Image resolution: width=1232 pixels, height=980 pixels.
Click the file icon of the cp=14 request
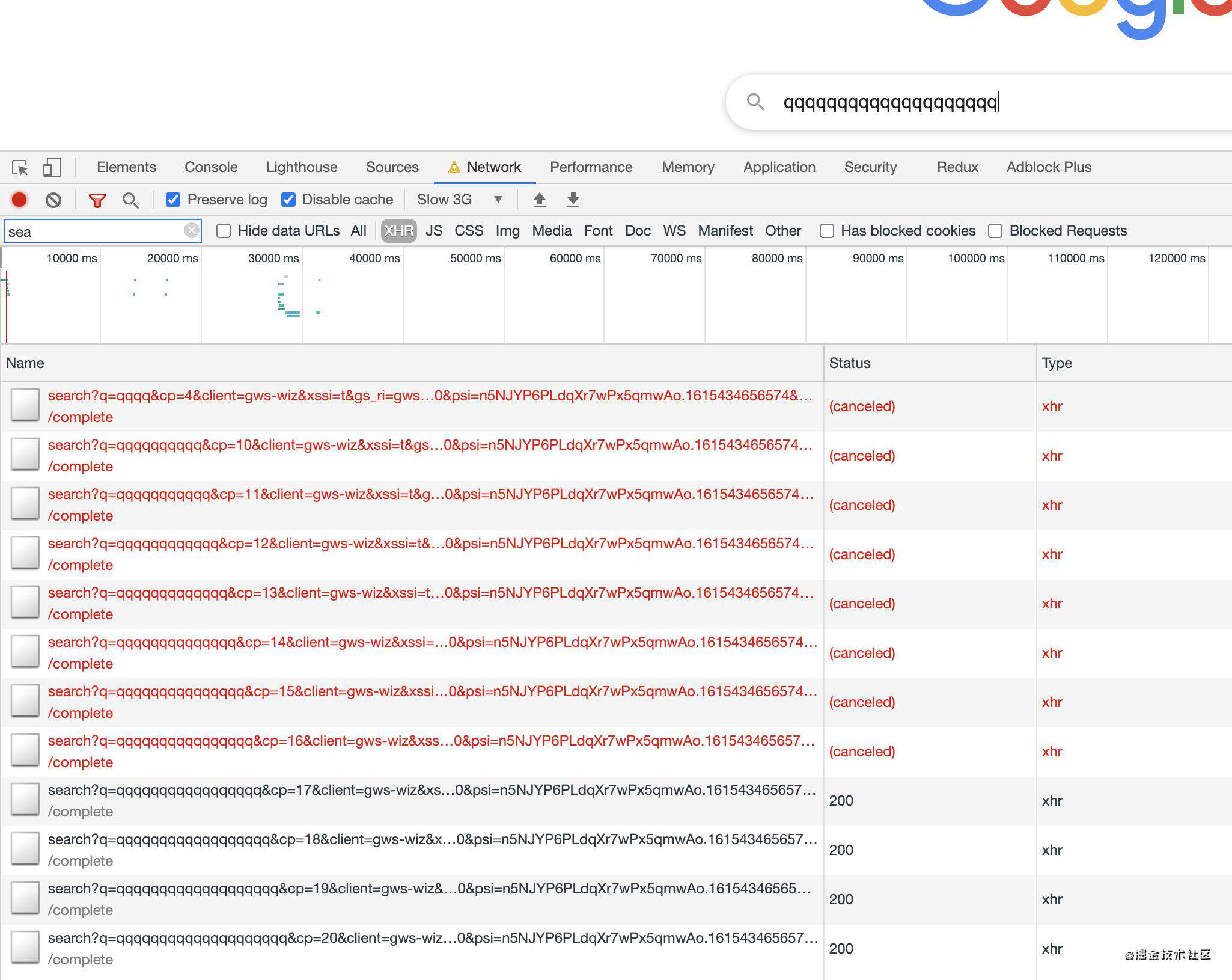(25, 652)
